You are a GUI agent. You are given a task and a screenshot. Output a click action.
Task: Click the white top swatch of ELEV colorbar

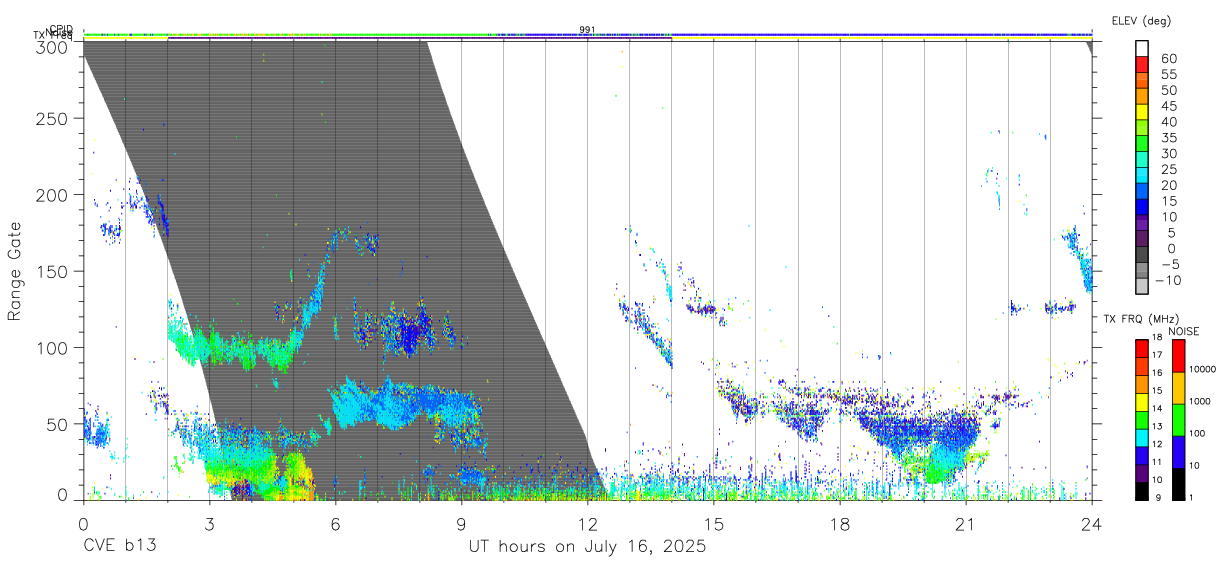pyautogui.click(x=1142, y=49)
